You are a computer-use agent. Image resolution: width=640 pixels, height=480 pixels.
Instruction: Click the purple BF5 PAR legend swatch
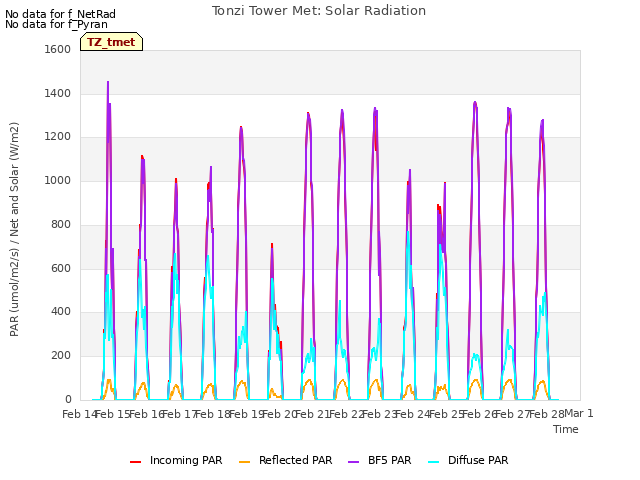(353, 461)
